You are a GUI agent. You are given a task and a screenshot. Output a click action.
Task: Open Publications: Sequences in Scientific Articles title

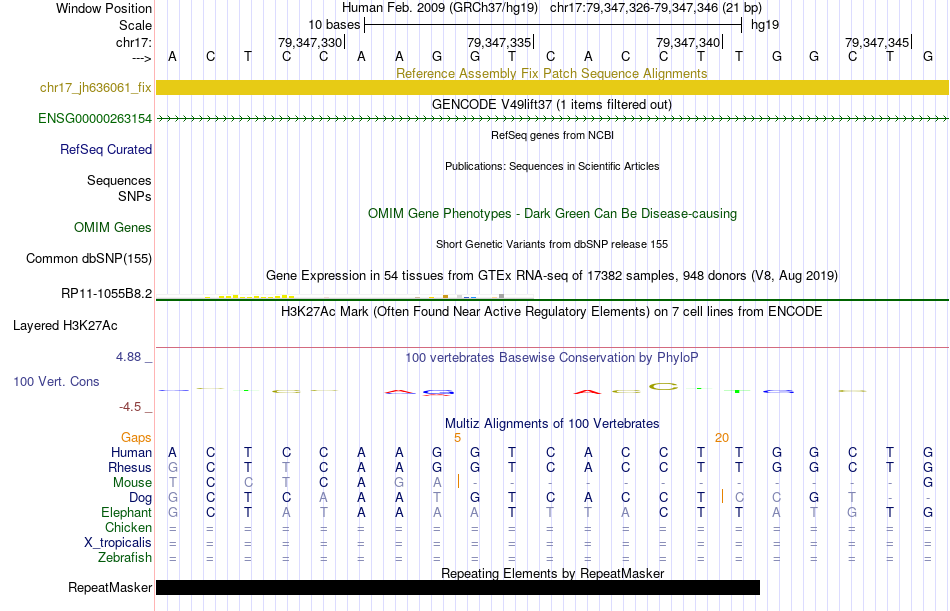552,166
